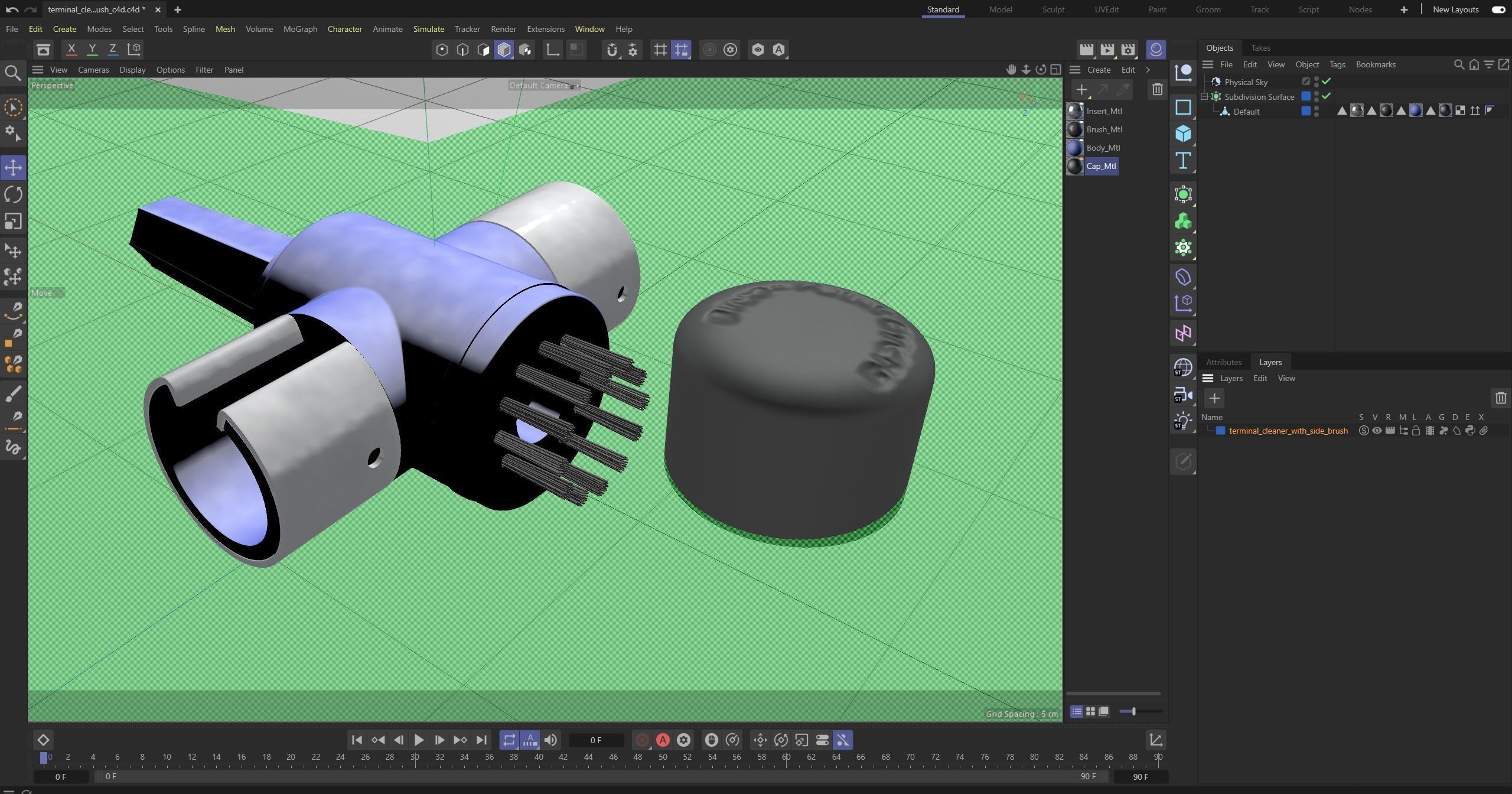1512x794 pixels.
Task: Click the Paint brush tool
Action: [x=13, y=393]
